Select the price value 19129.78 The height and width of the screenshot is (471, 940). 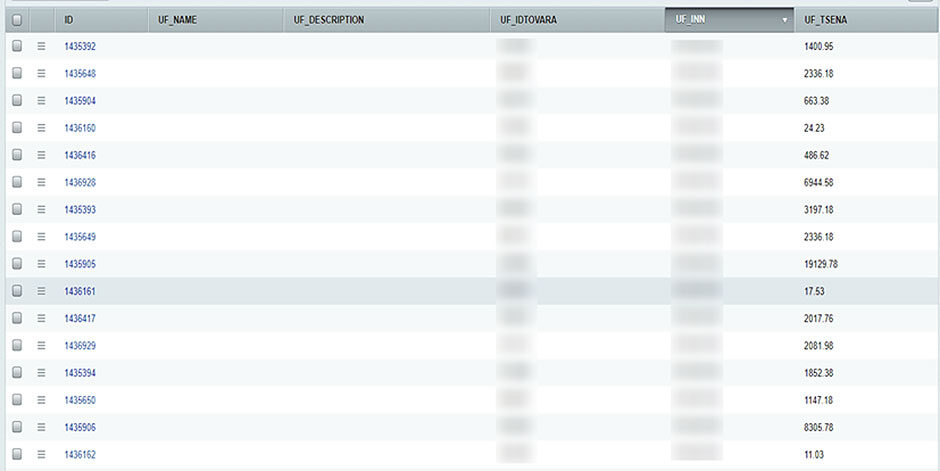point(821,264)
